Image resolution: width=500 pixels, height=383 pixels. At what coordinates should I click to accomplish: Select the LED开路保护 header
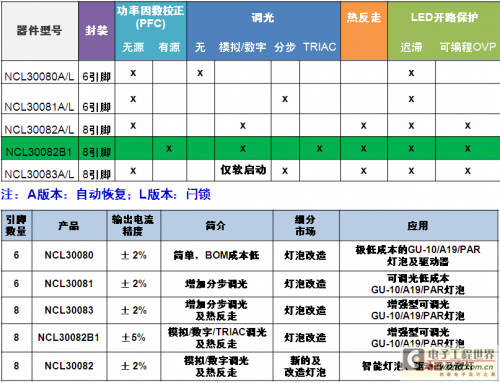pos(444,17)
